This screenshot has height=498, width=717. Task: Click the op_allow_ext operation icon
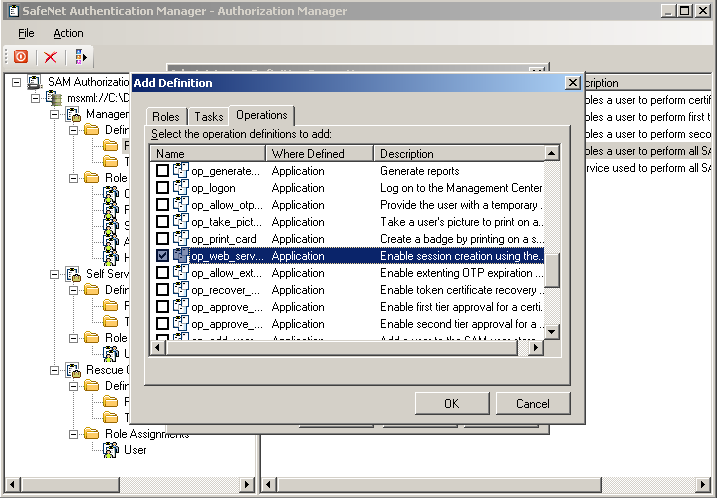pyautogui.click(x=181, y=273)
